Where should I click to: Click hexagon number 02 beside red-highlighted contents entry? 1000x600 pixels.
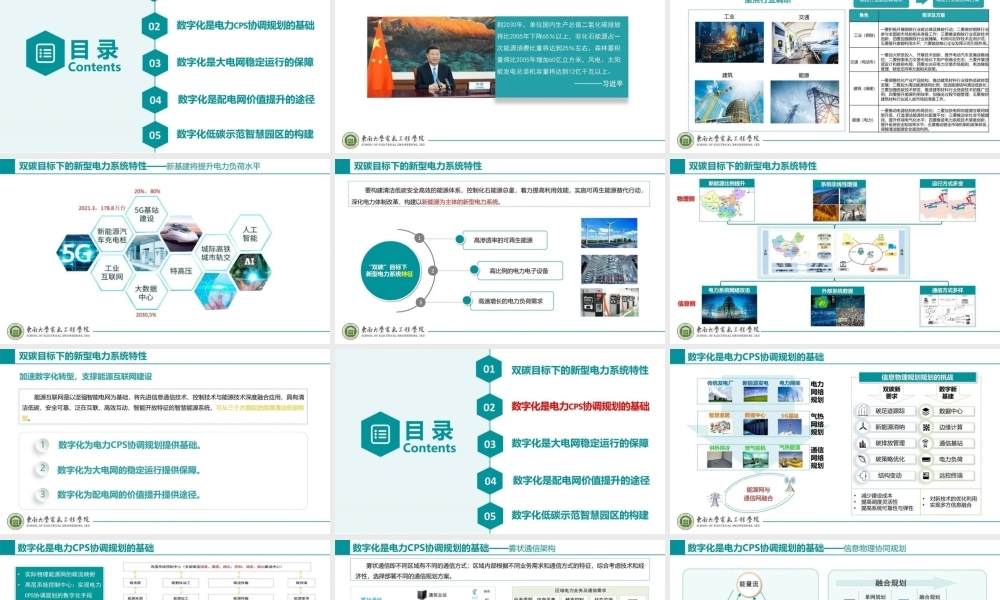[x=489, y=407]
